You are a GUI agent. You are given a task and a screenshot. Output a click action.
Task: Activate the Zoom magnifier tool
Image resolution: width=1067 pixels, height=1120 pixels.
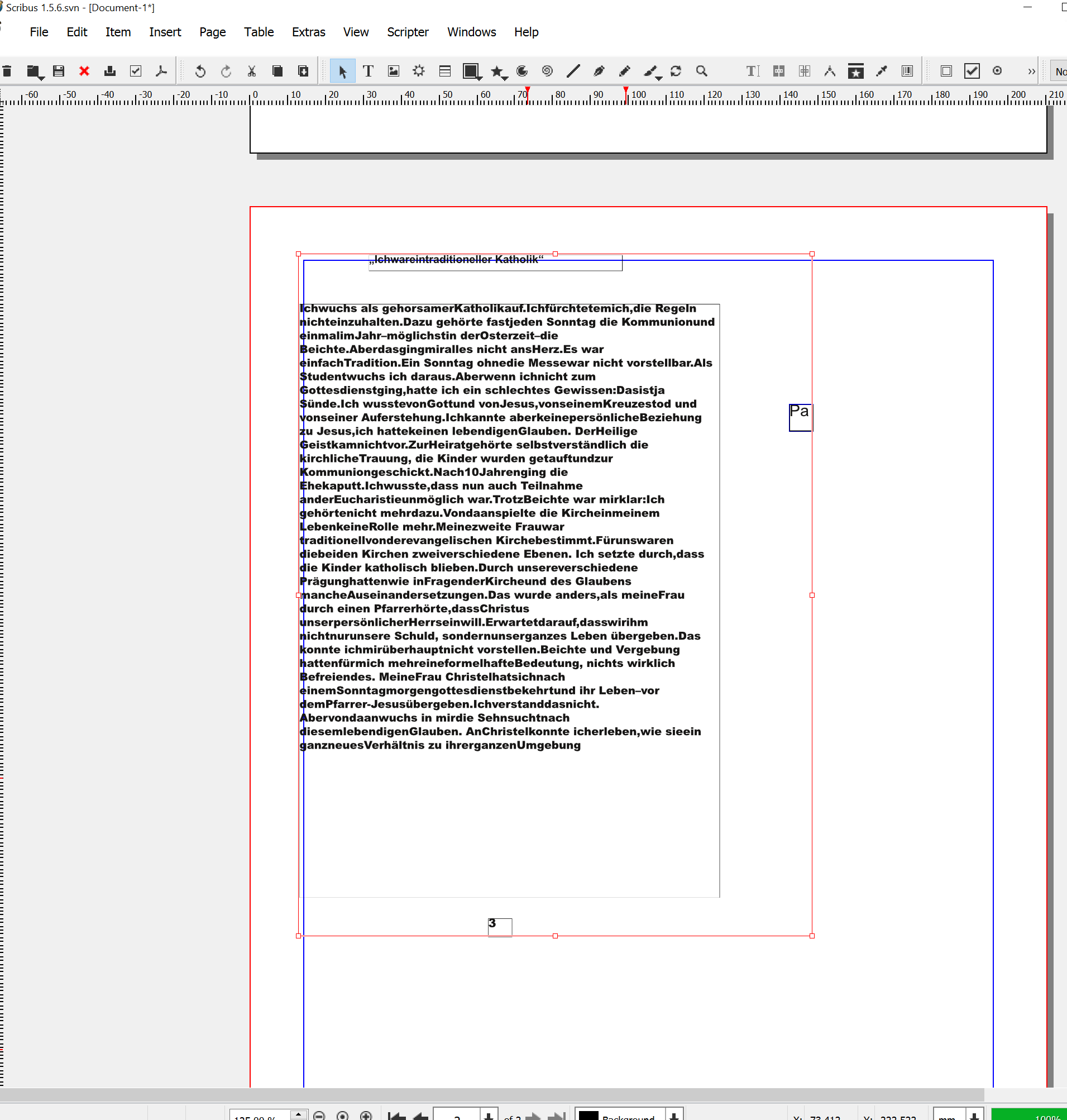[701, 71]
